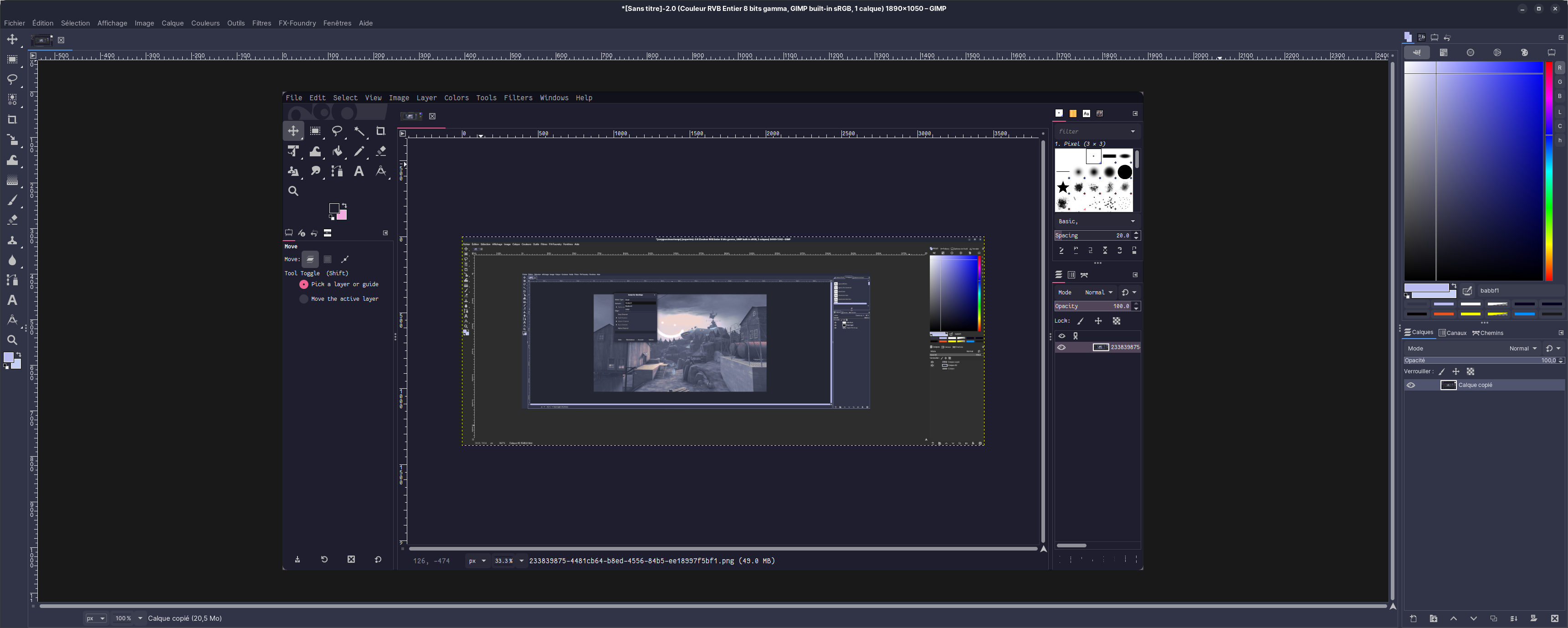This screenshot has height=628, width=1568.
Task: Delete the layer with X icon
Action: tap(1554, 618)
